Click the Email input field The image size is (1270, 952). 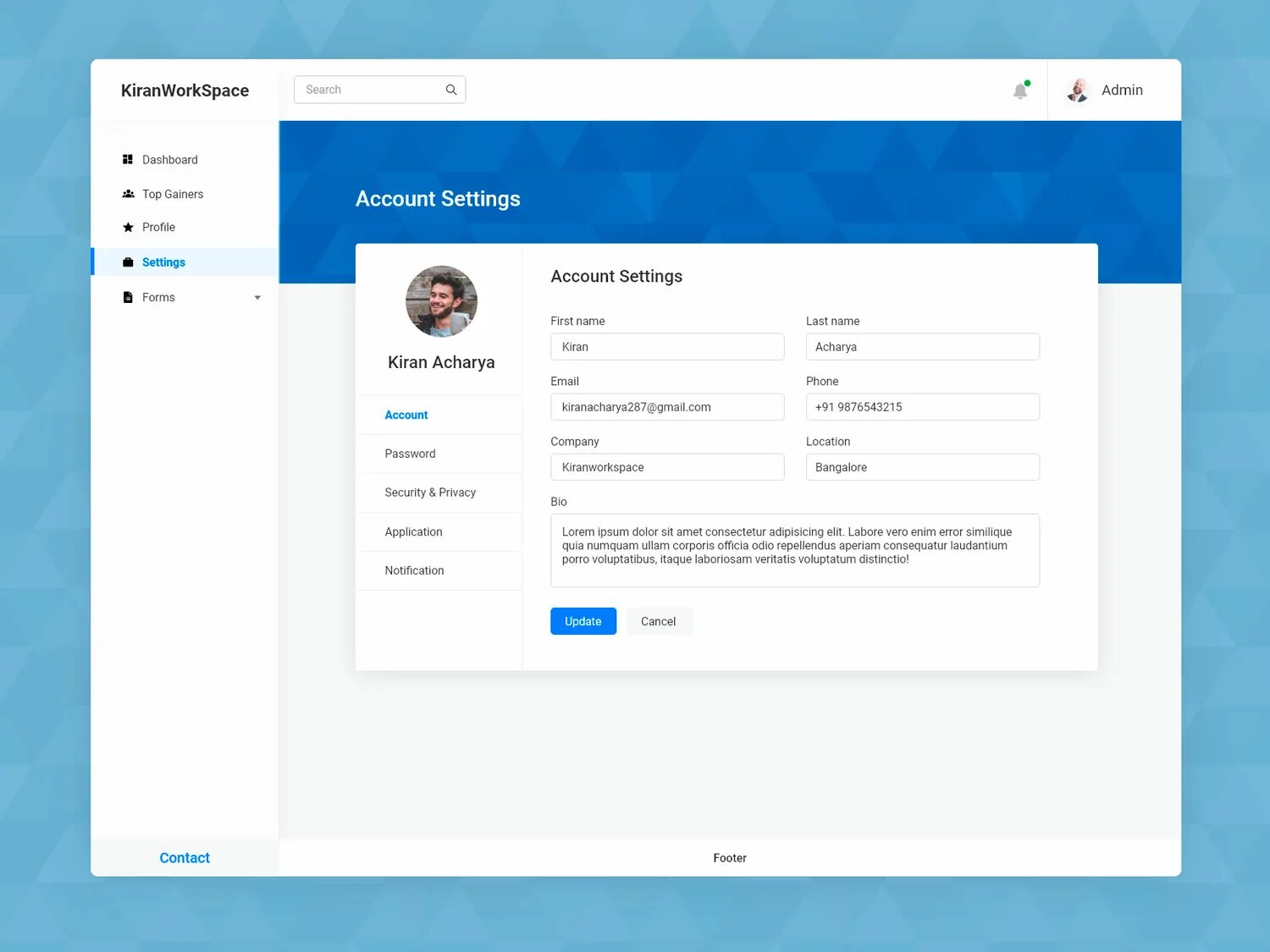click(x=667, y=407)
